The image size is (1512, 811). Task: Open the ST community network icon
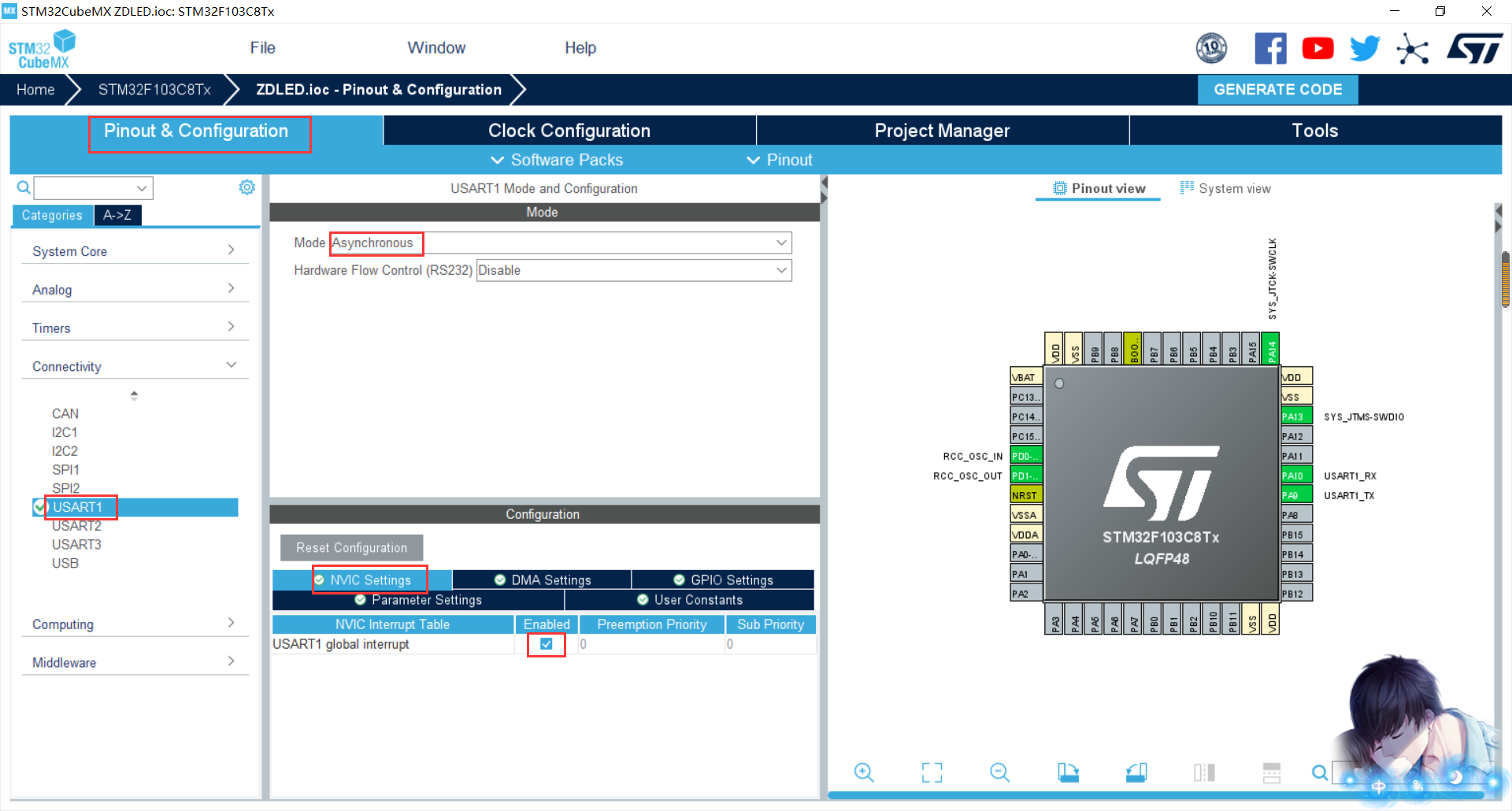pos(1412,50)
